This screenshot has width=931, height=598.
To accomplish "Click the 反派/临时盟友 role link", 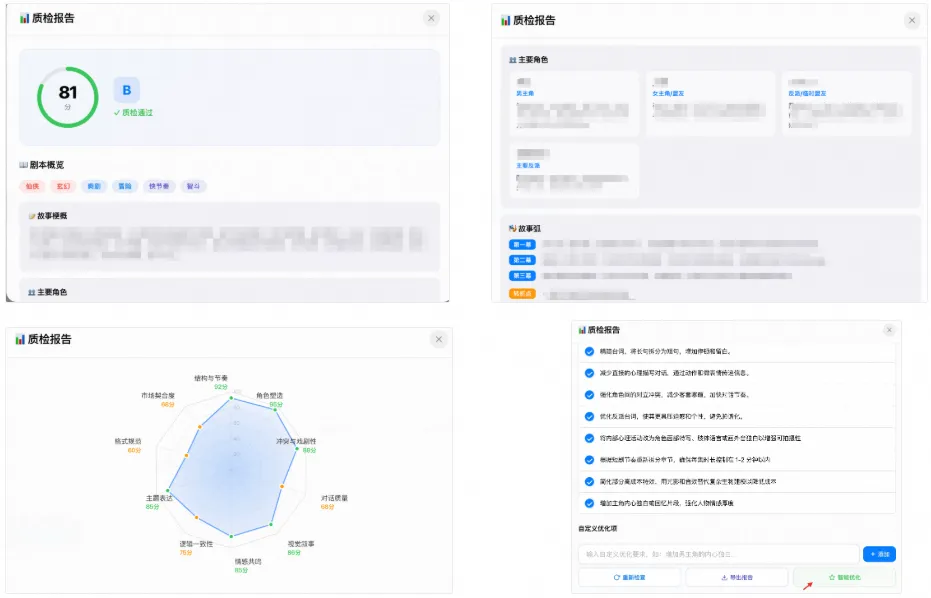I will tap(807, 93).
